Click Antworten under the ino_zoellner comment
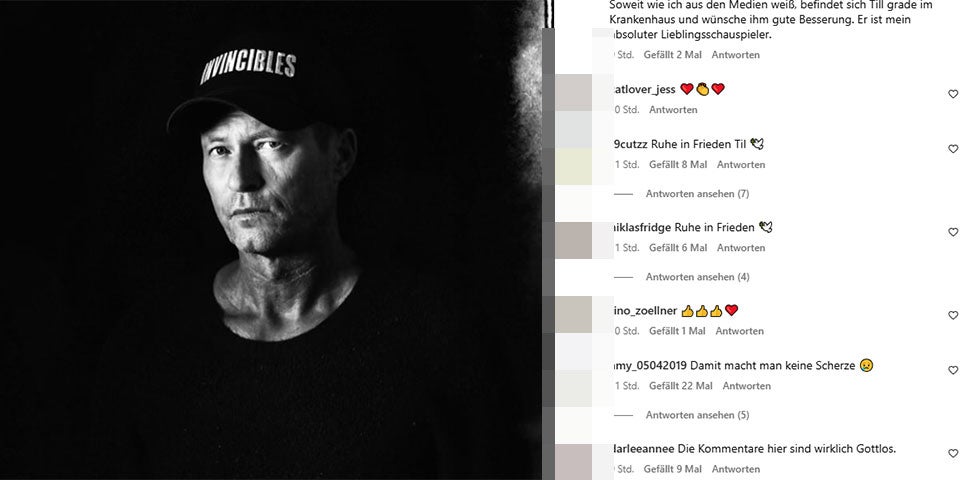Screen dimensions: 960x480 [740, 331]
